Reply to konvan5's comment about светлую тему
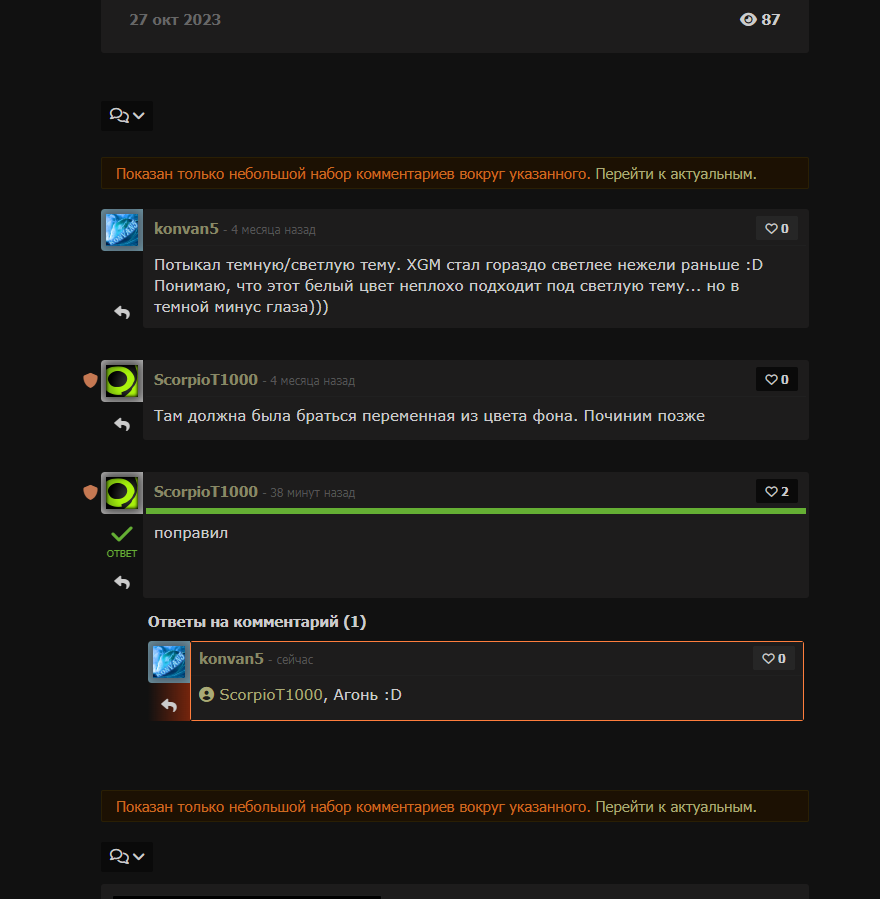Image resolution: width=880 pixels, height=899 pixels. click(122, 312)
